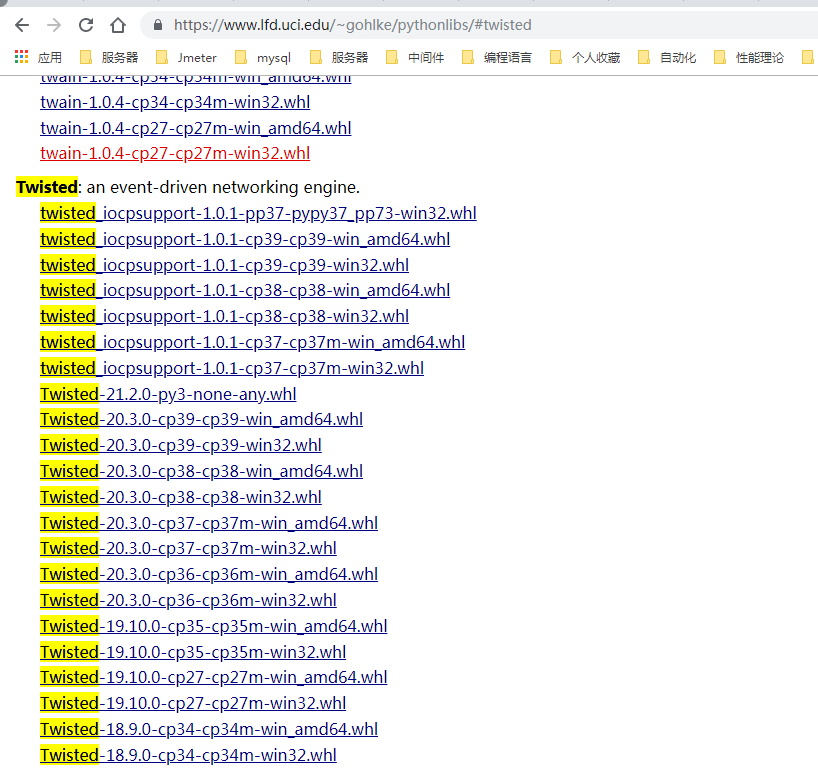
Task: Open the 性能理论 bookmark folder
Action: pyautogui.click(x=749, y=57)
